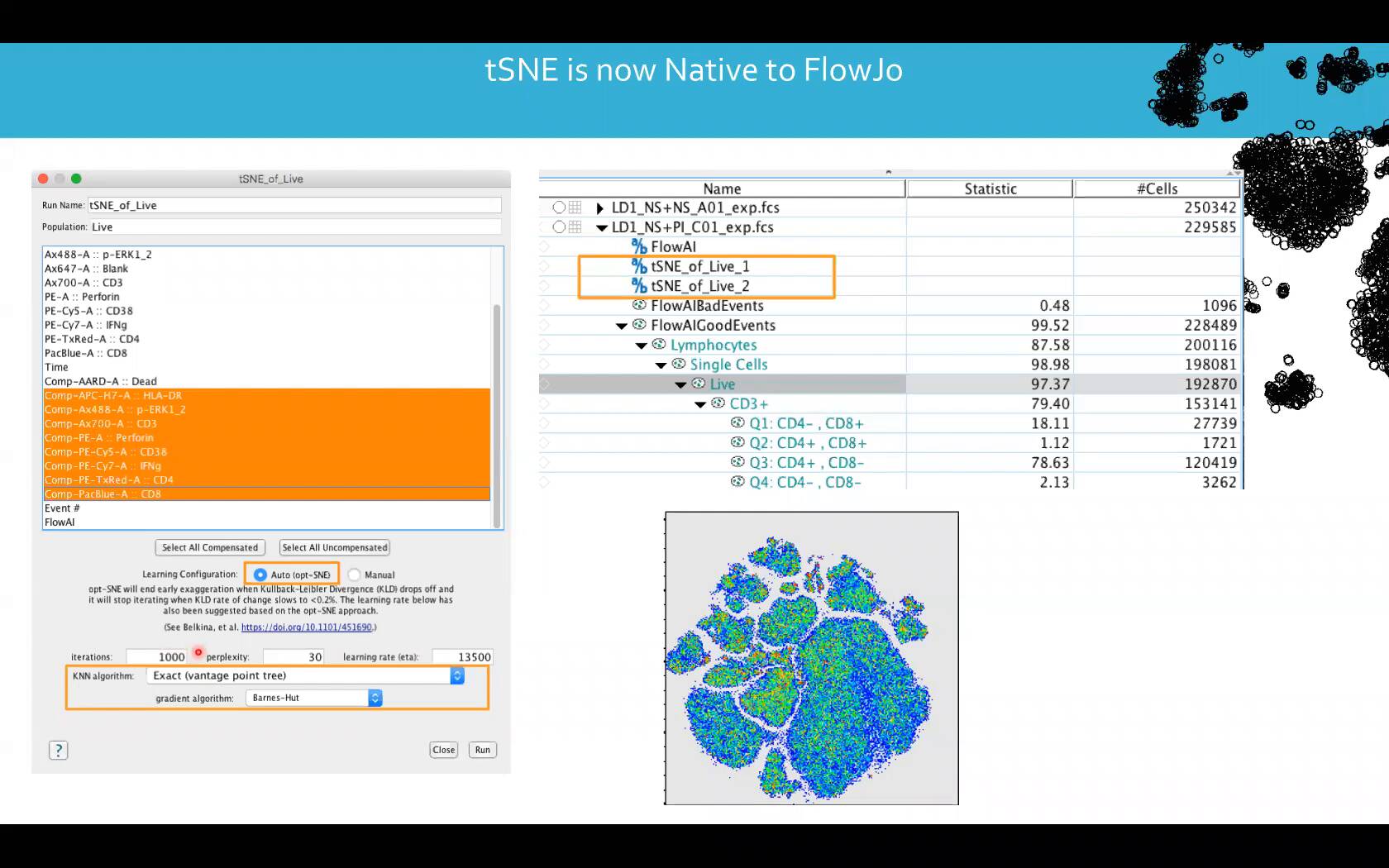The image size is (1389, 868).
Task: Click the Q4: CD4- , CD8- gate icon
Action: click(738, 482)
